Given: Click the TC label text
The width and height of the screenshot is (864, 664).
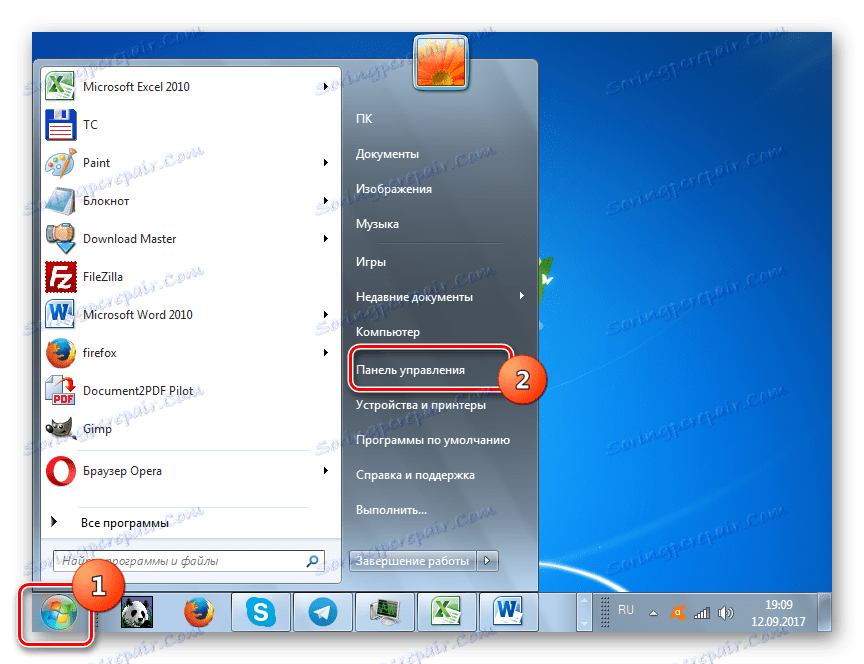Looking at the screenshot, I should point(90,125).
